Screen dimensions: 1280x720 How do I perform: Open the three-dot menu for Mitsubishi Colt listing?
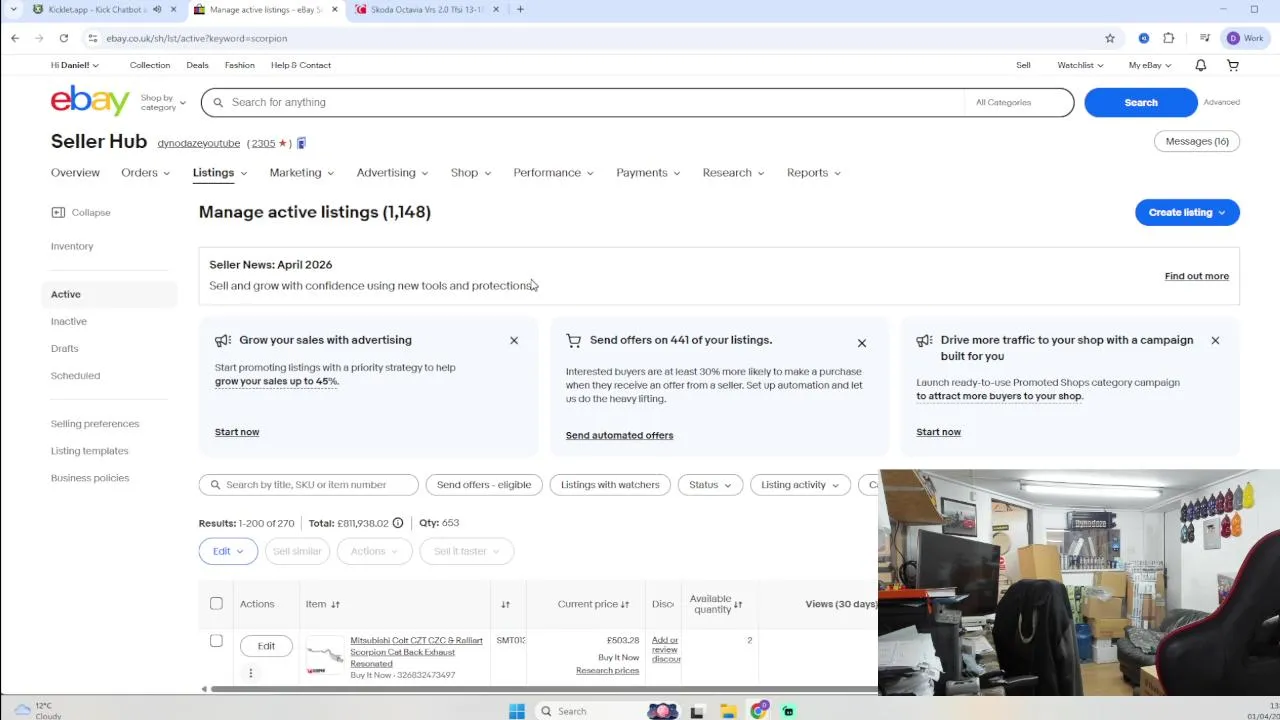tap(251, 673)
